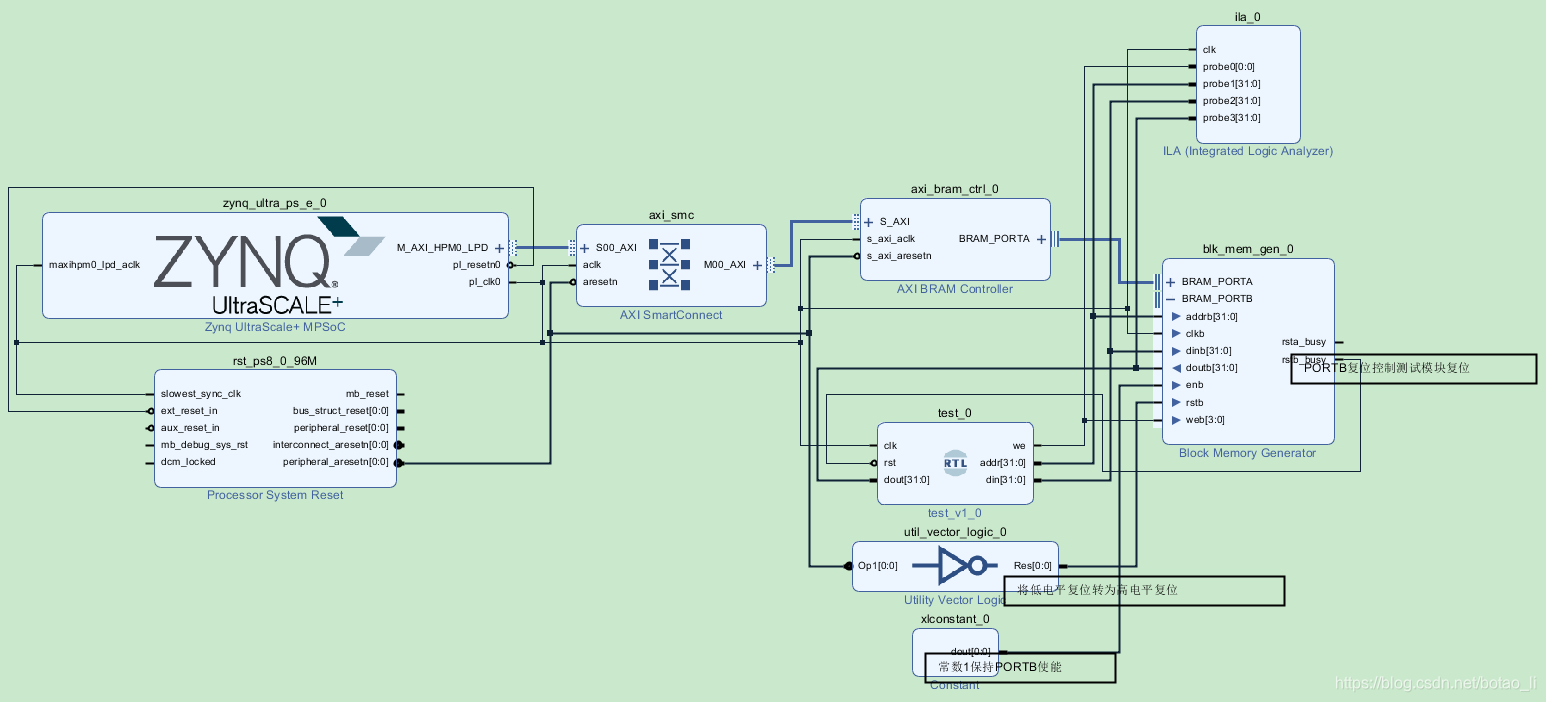Click the Processor System Reset label
Image resolution: width=1546 pixels, height=702 pixels.
tap(275, 495)
